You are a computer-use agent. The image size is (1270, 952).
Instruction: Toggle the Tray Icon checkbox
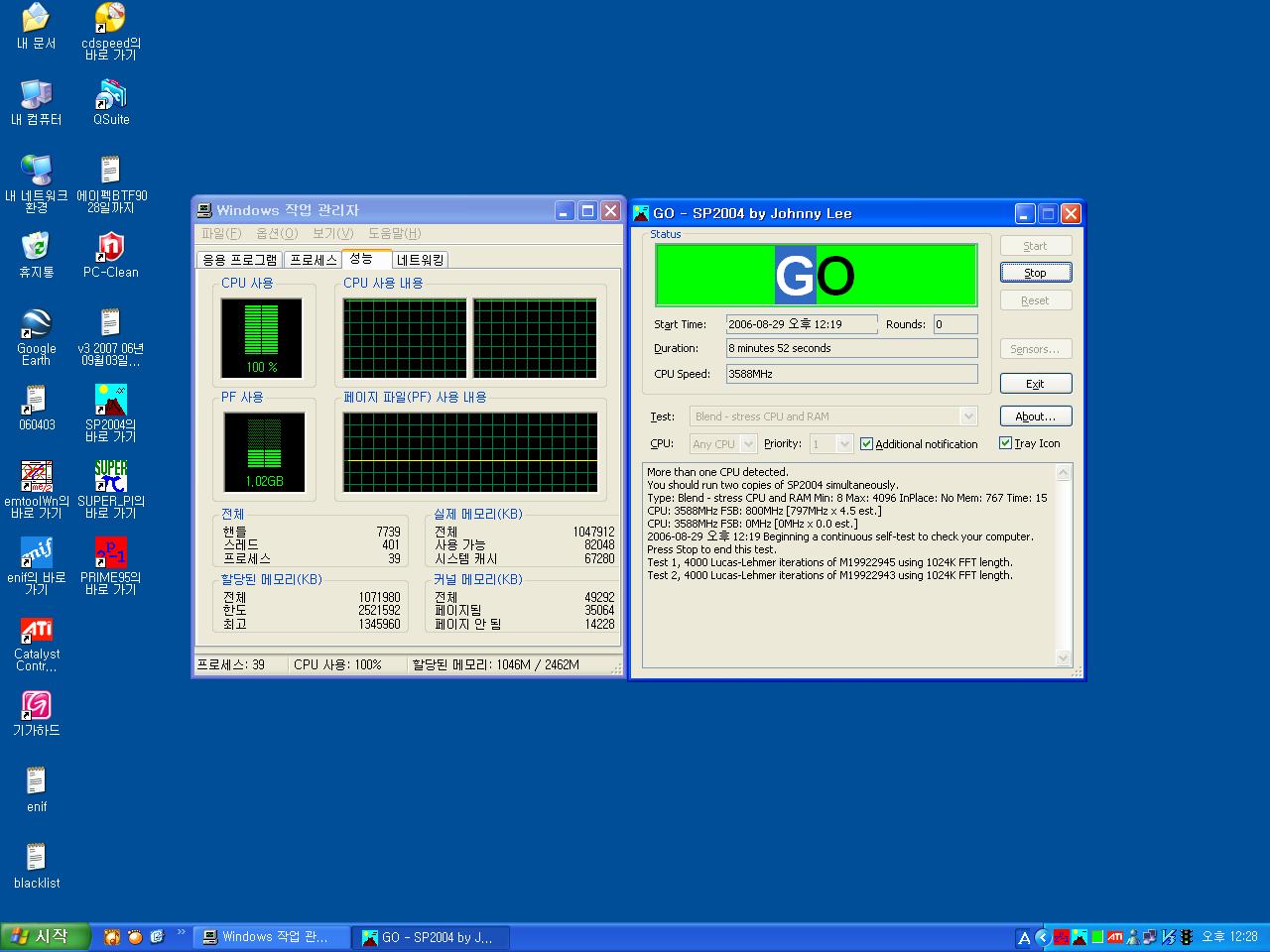point(1005,443)
